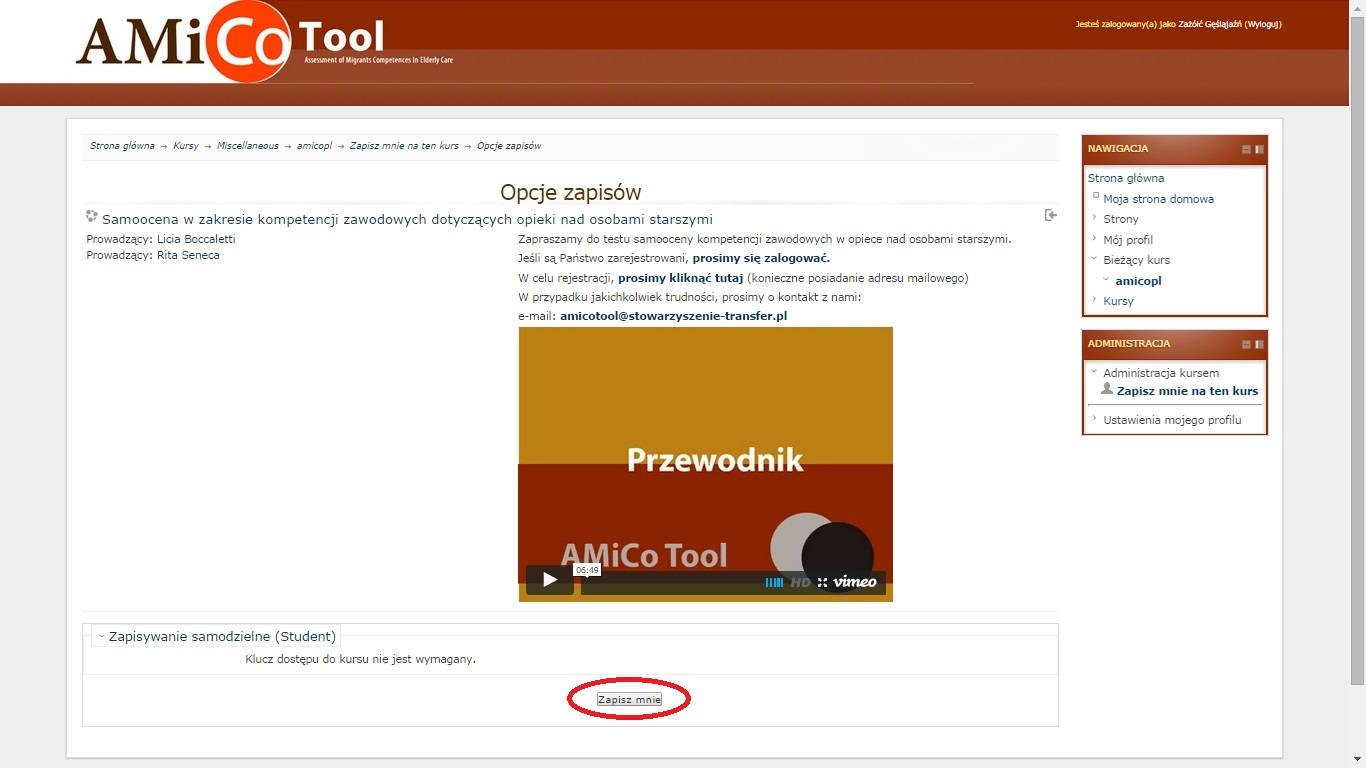Image resolution: width=1366 pixels, height=768 pixels.
Task: Click the self-enrolment icon right of title
Action: (1051, 215)
